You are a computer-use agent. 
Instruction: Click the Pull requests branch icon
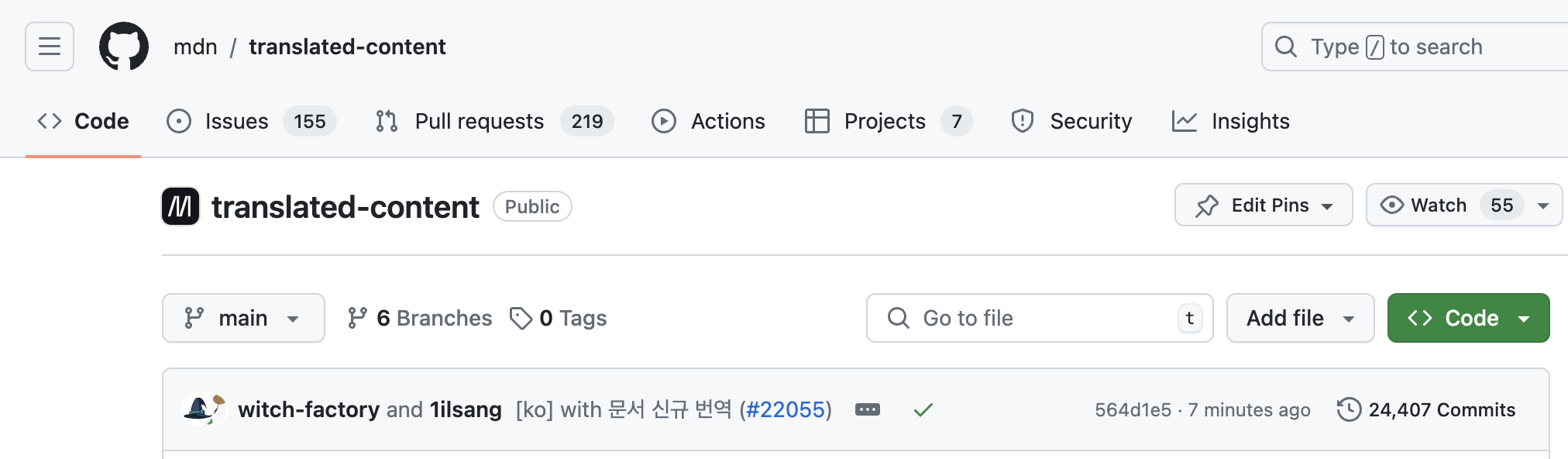pyautogui.click(x=385, y=121)
